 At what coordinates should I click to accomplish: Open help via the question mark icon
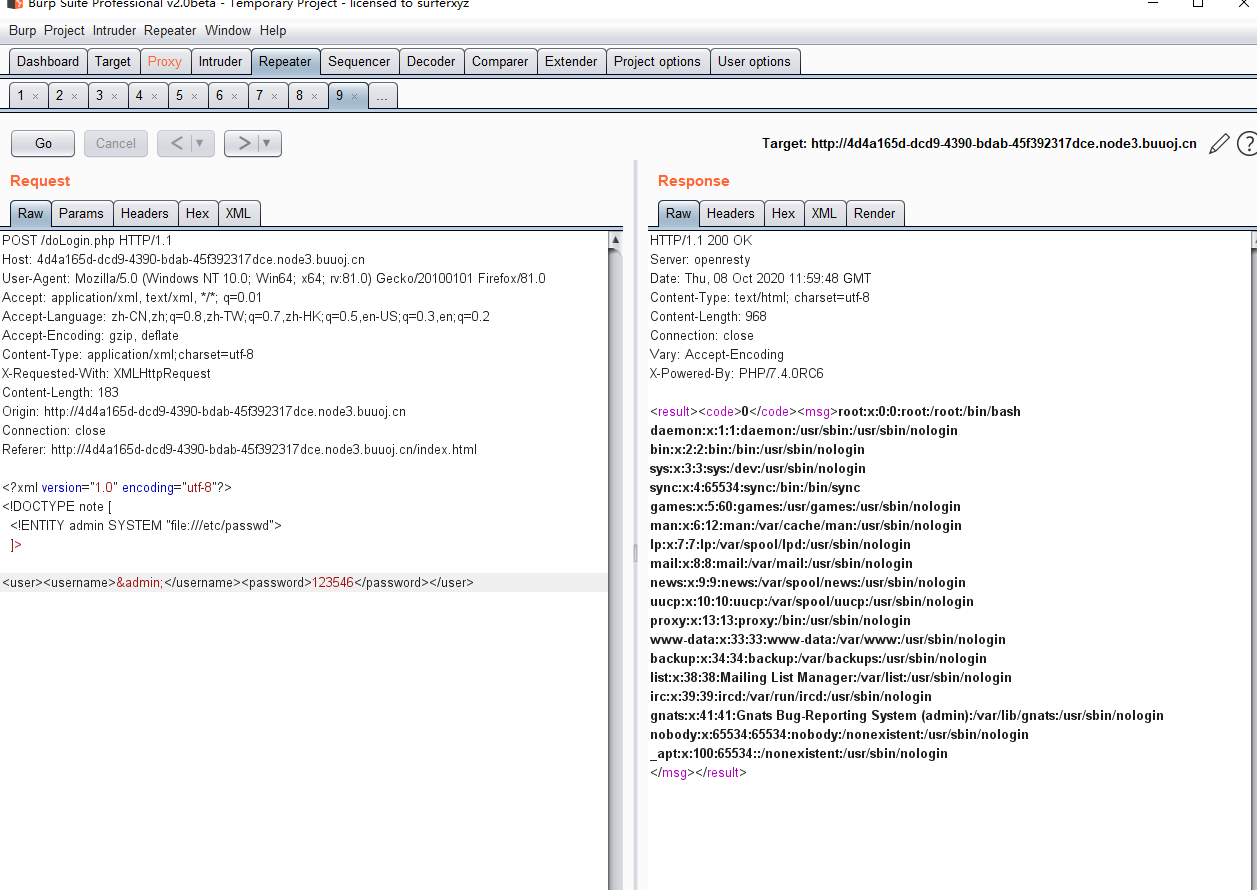[x=1247, y=144]
